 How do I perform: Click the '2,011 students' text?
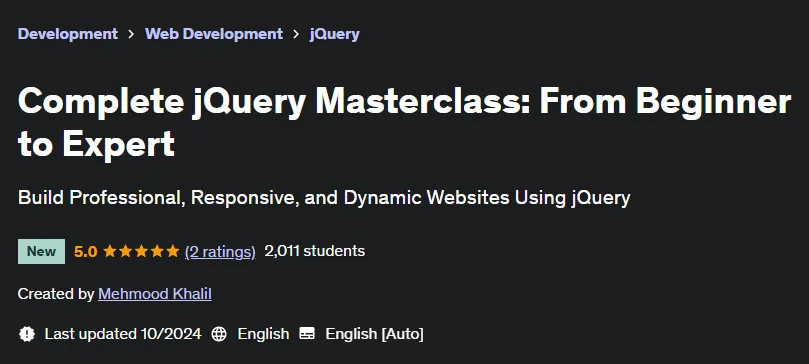[315, 251]
